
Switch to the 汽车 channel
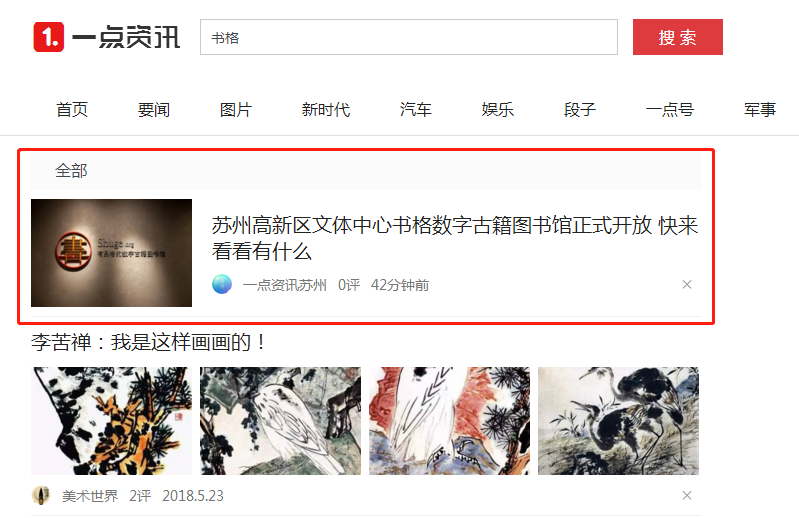coord(416,110)
